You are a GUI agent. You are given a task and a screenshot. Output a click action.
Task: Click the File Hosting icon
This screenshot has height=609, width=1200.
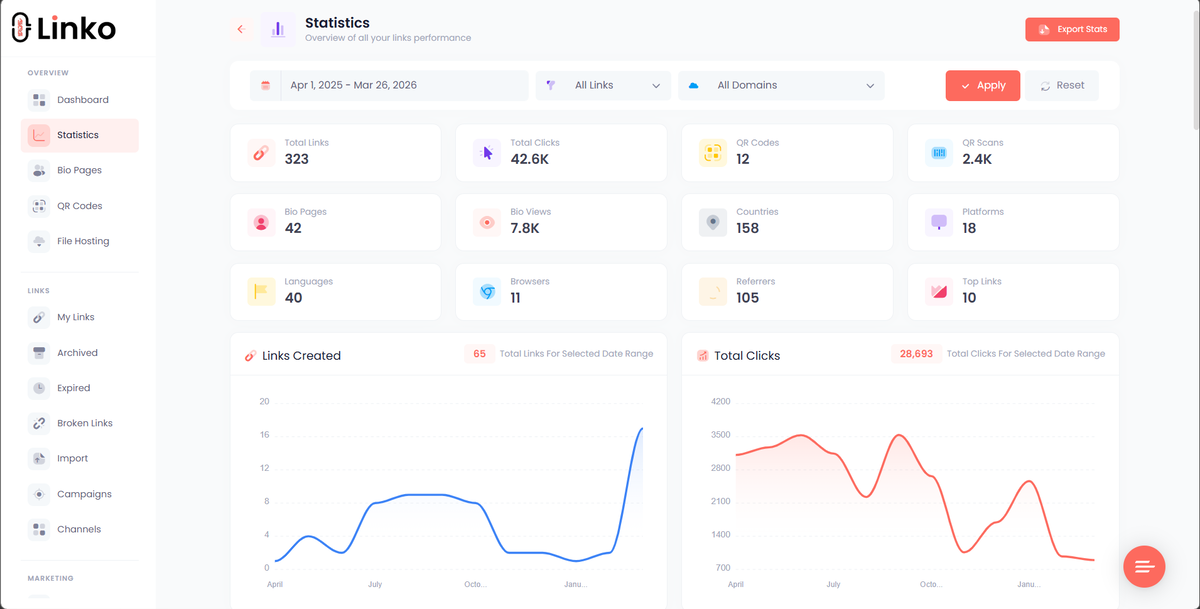point(37,240)
